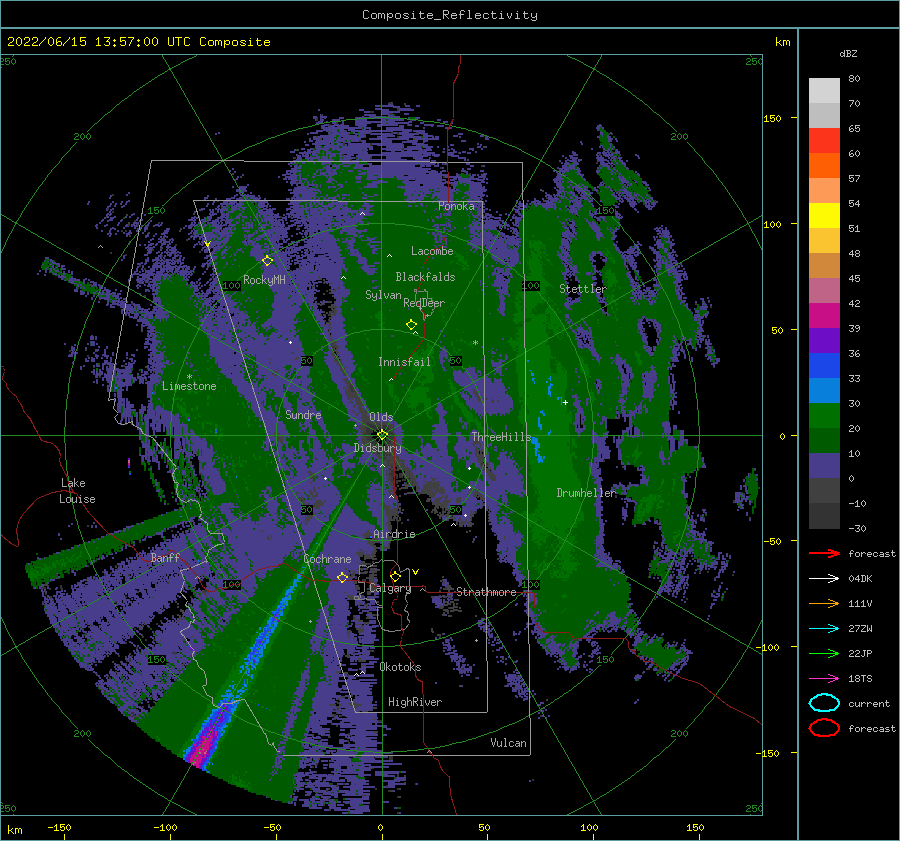Select the Strathmore label
900x841 pixels.
(486, 592)
